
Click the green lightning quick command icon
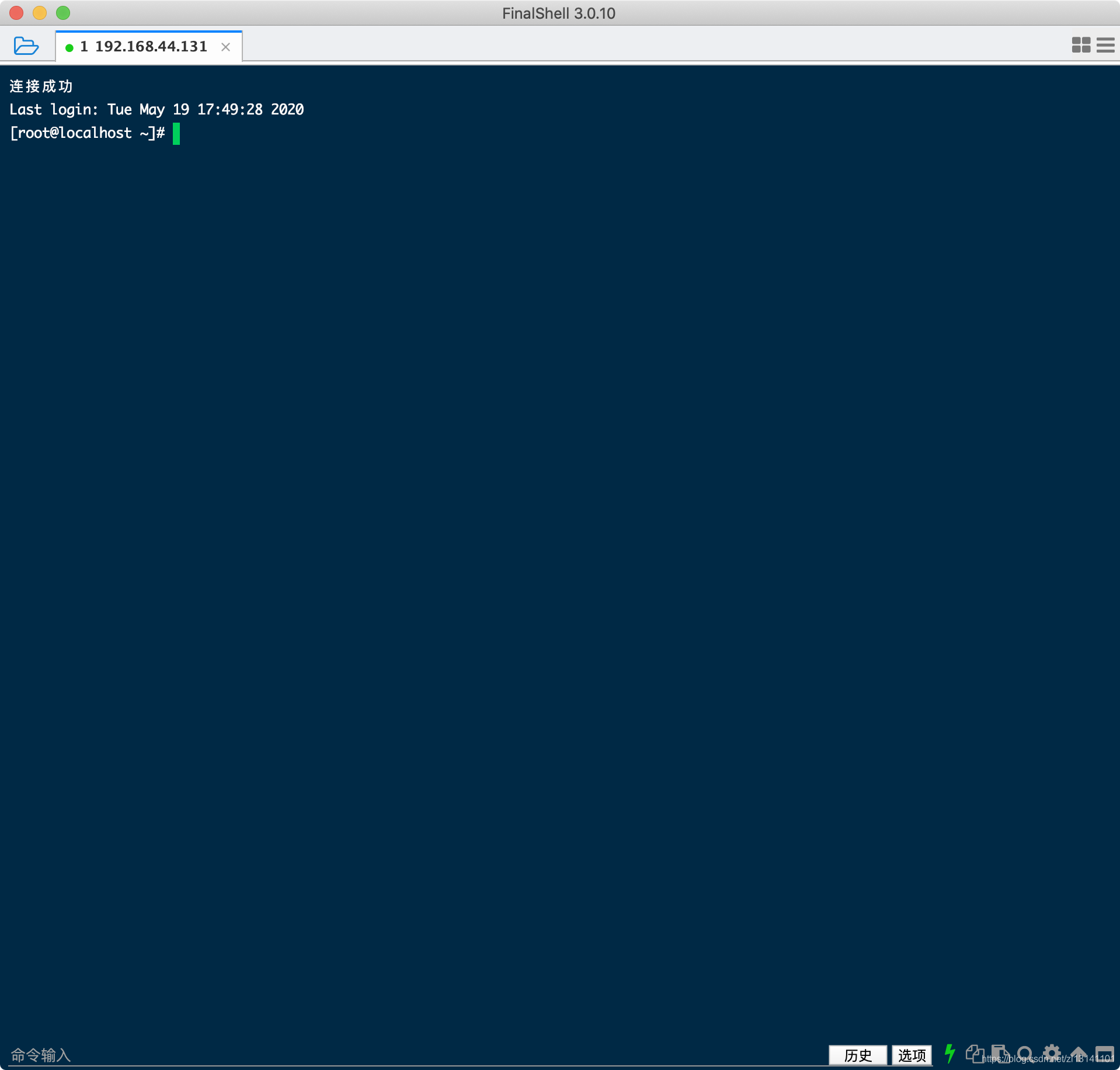click(x=950, y=1053)
